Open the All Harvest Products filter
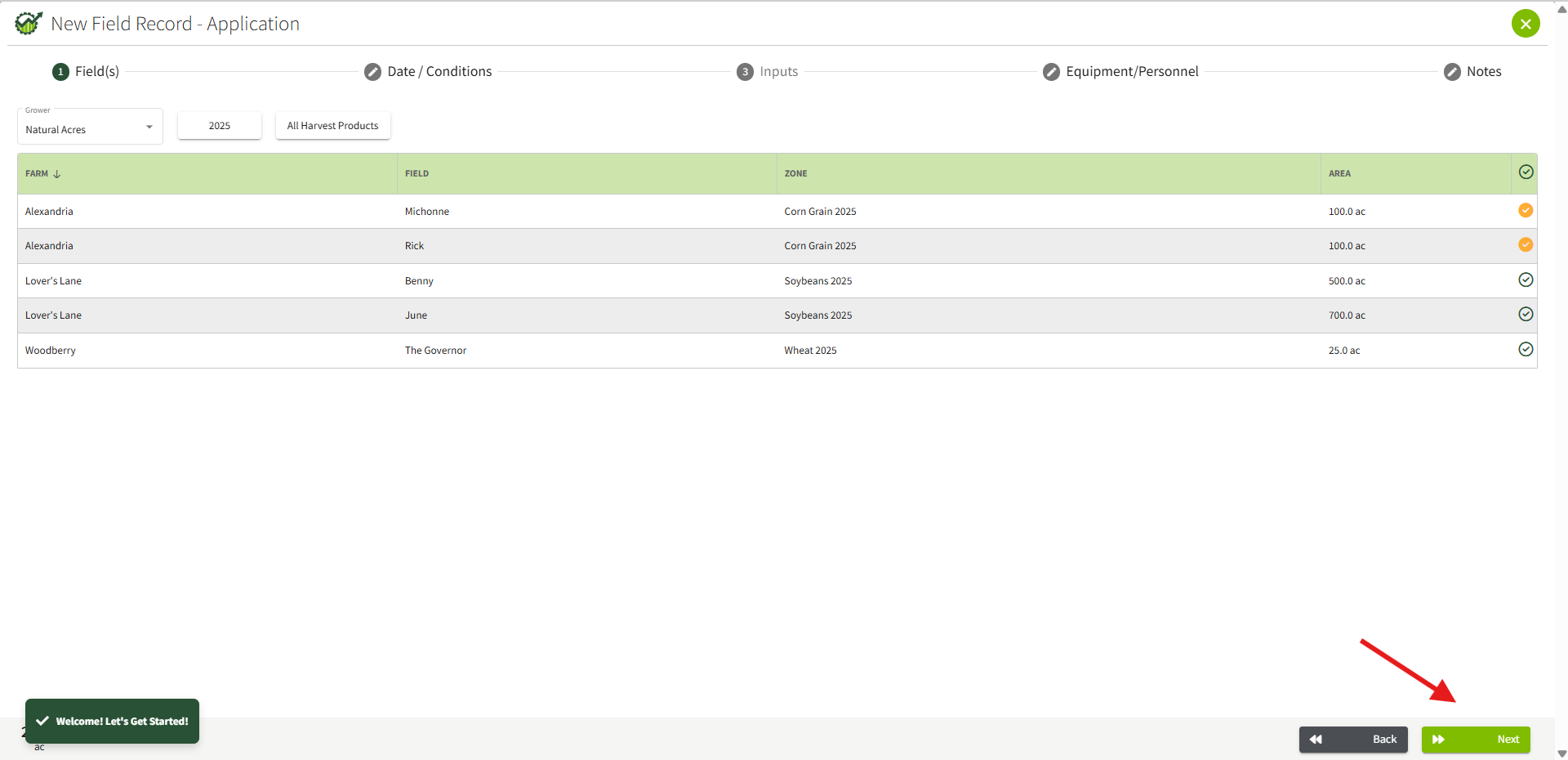The image size is (1568, 760). (333, 126)
